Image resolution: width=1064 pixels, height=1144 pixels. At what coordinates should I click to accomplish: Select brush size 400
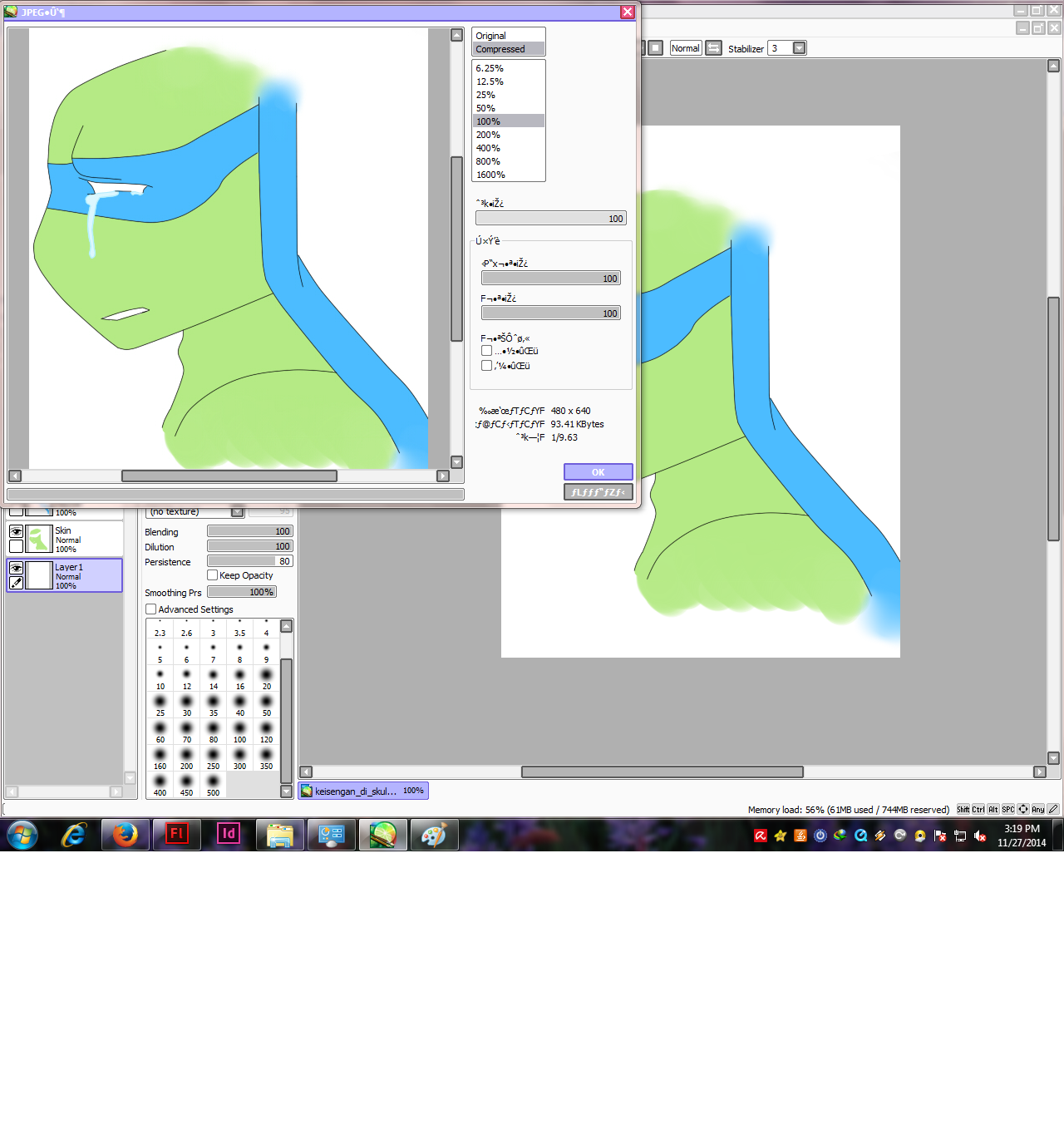point(160,786)
